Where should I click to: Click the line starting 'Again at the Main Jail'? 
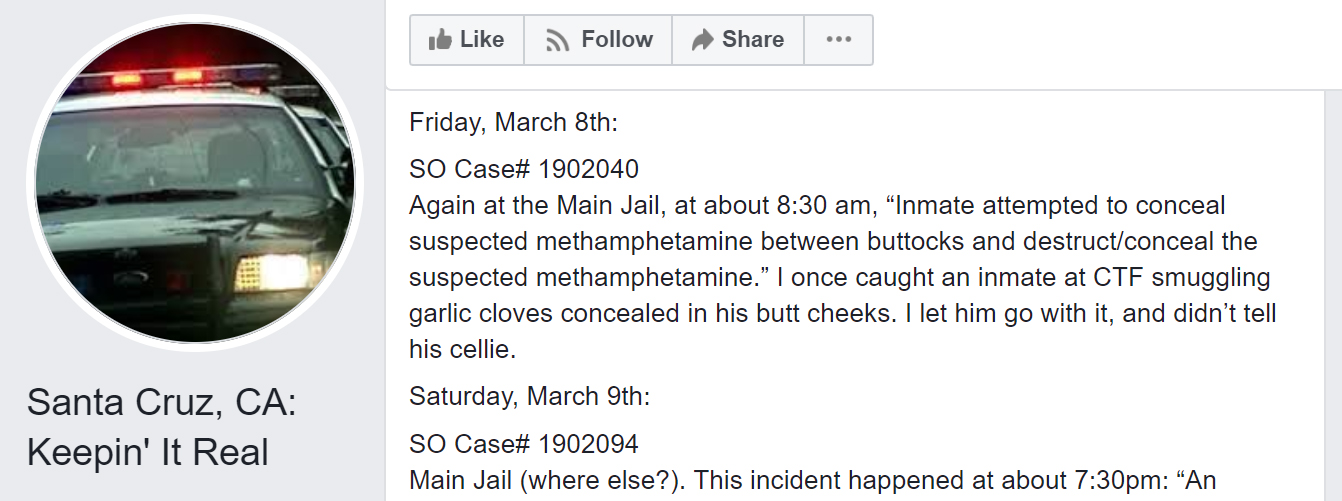click(817, 206)
